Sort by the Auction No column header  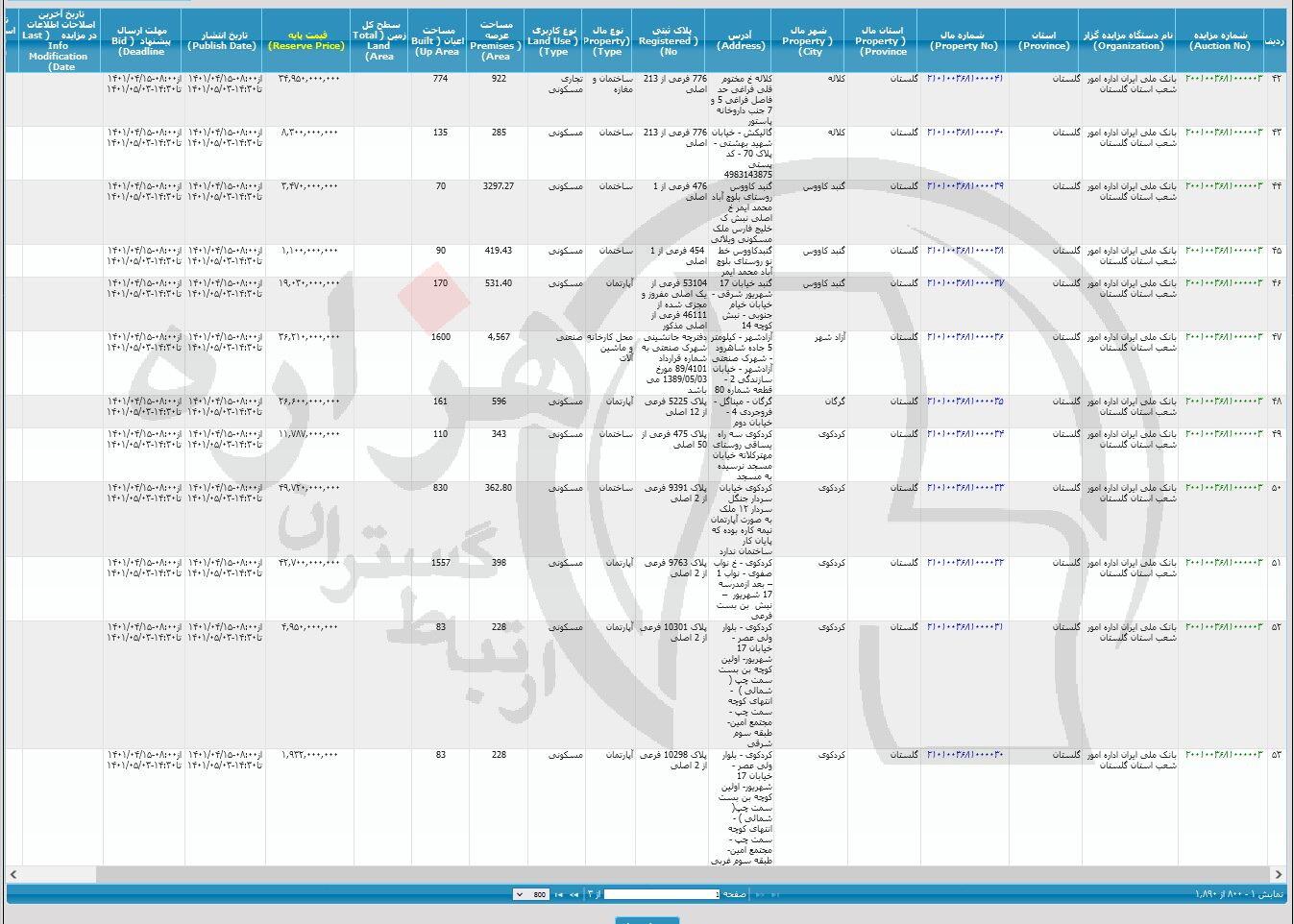pyautogui.click(x=1220, y=40)
